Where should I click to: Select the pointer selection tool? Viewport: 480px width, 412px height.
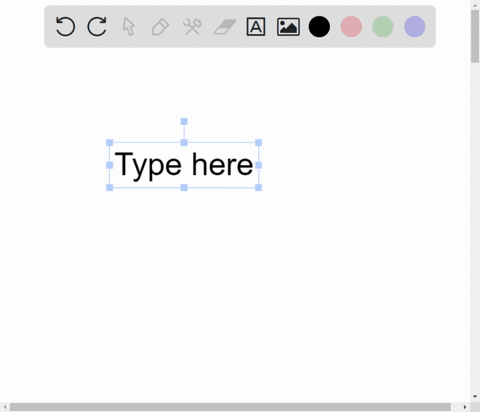point(129,27)
